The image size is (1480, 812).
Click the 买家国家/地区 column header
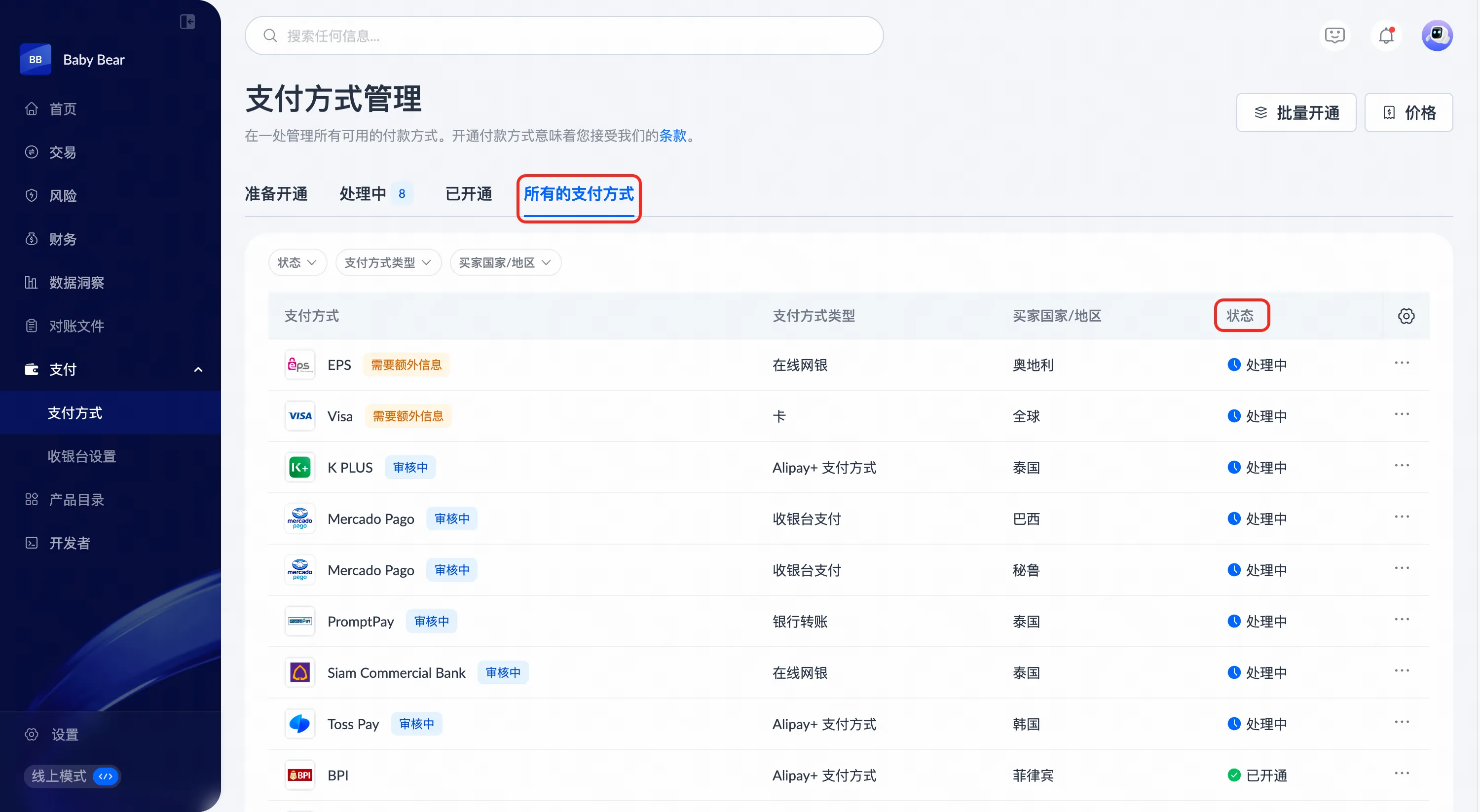click(x=1057, y=316)
